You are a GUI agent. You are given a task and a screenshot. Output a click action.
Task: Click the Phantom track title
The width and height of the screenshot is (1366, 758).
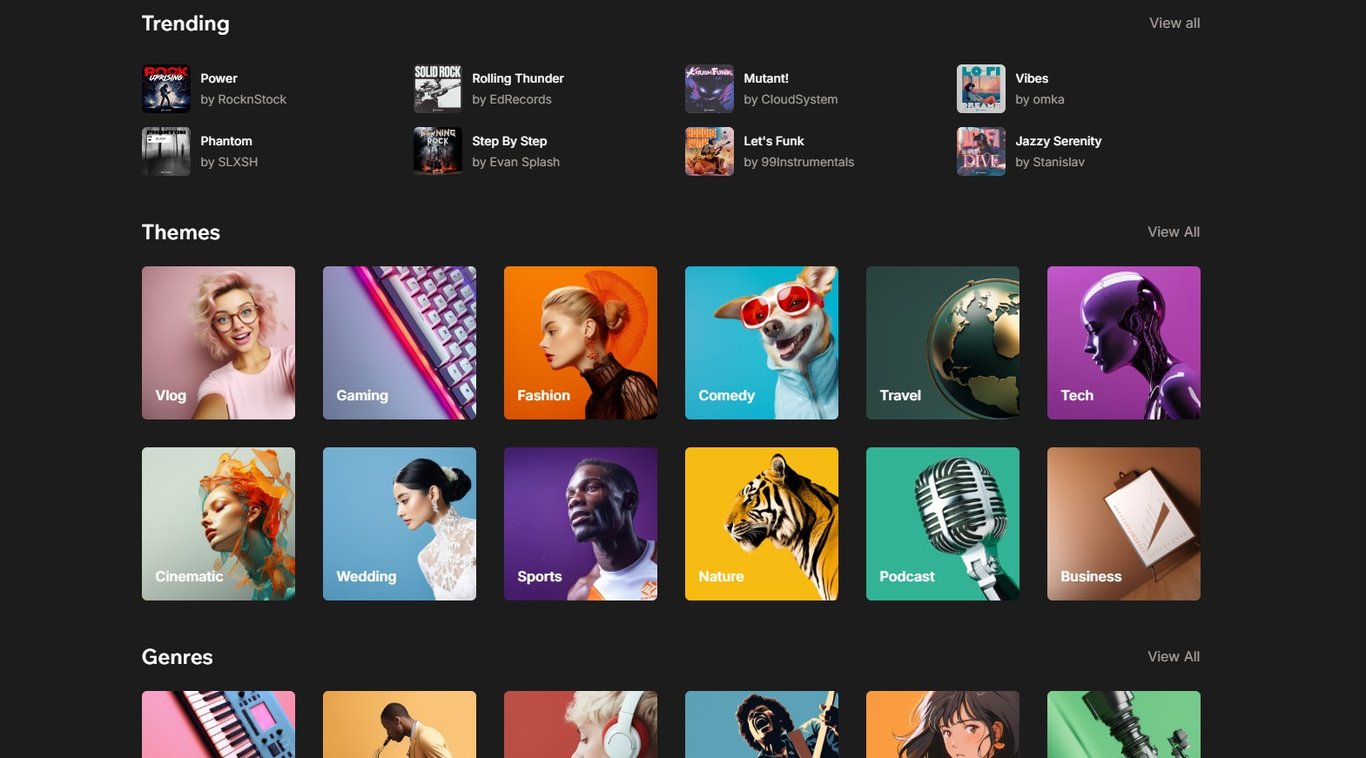[226, 141]
